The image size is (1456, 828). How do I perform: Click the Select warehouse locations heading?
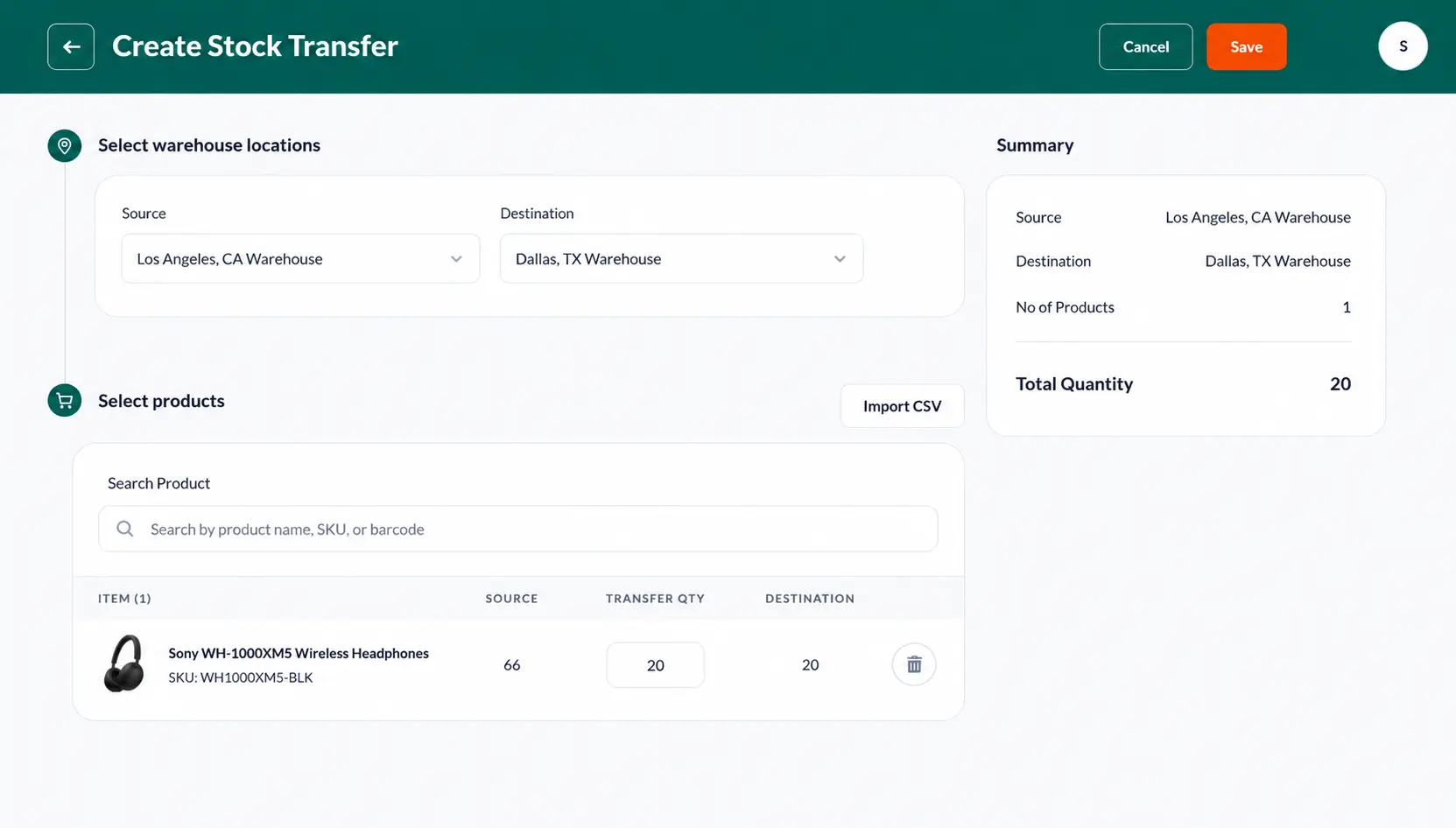pyautogui.click(x=209, y=145)
